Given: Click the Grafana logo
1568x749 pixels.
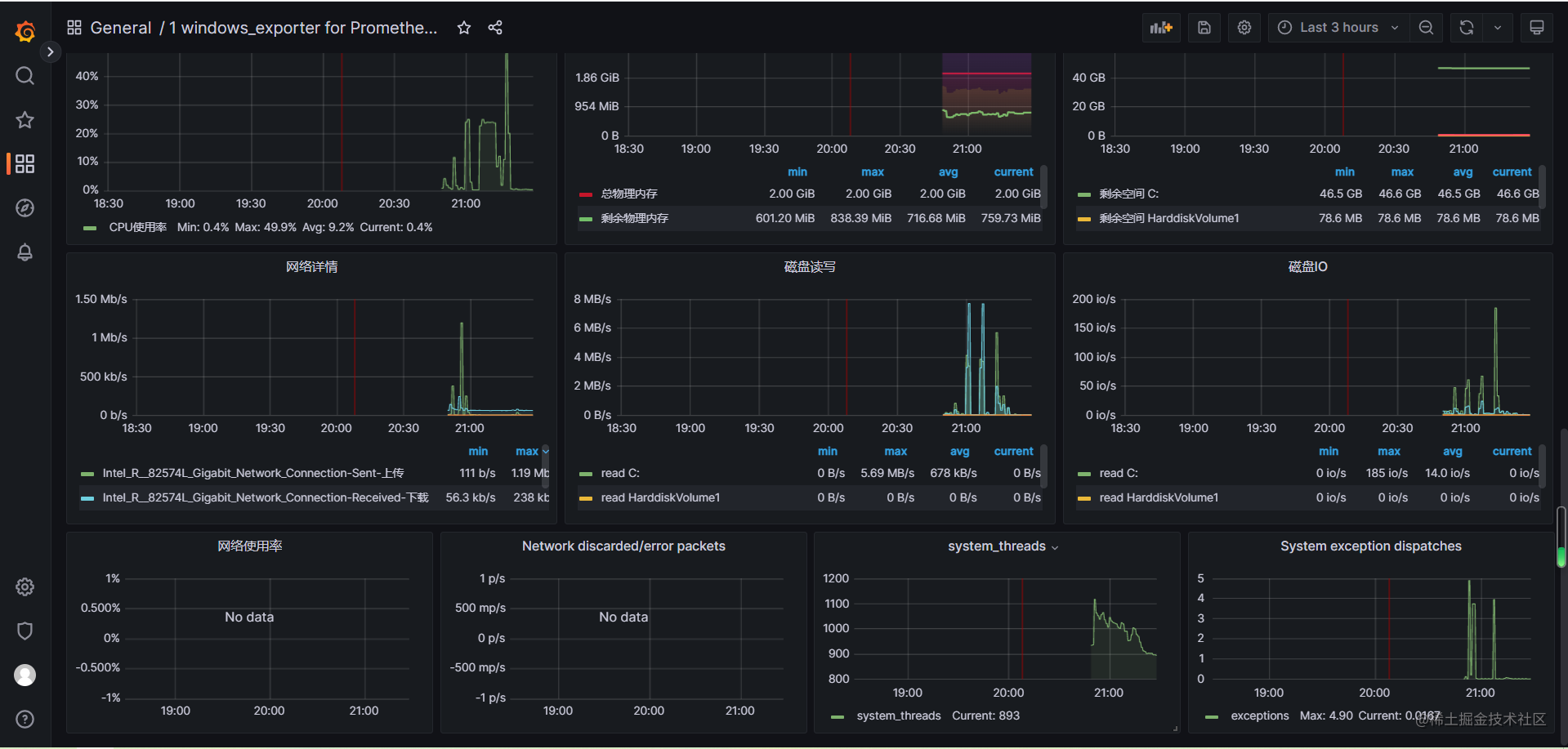Looking at the screenshot, I should coord(25,32).
